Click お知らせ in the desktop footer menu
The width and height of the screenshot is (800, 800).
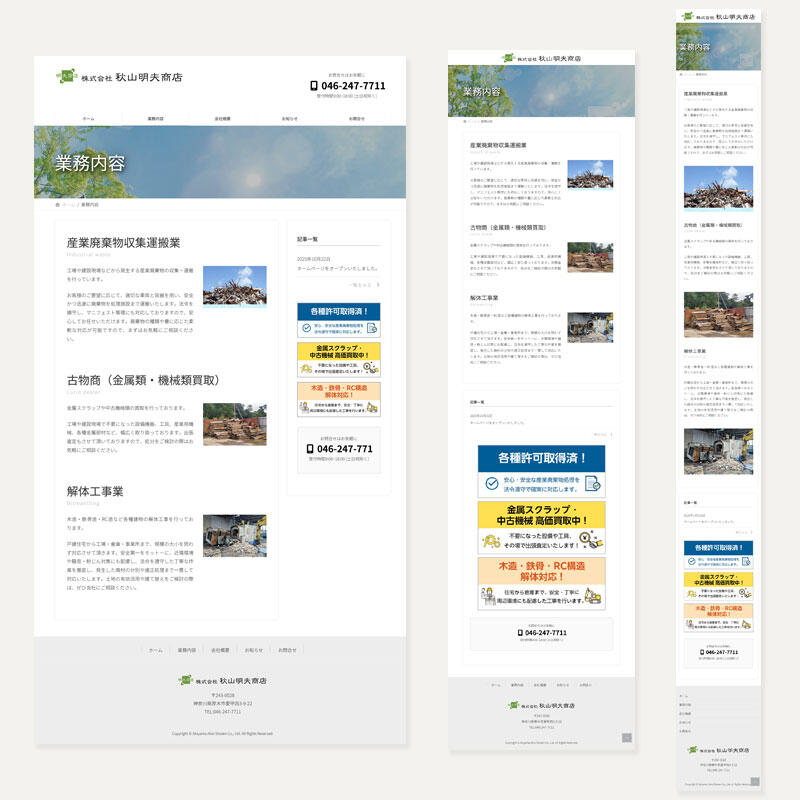(254, 650)
